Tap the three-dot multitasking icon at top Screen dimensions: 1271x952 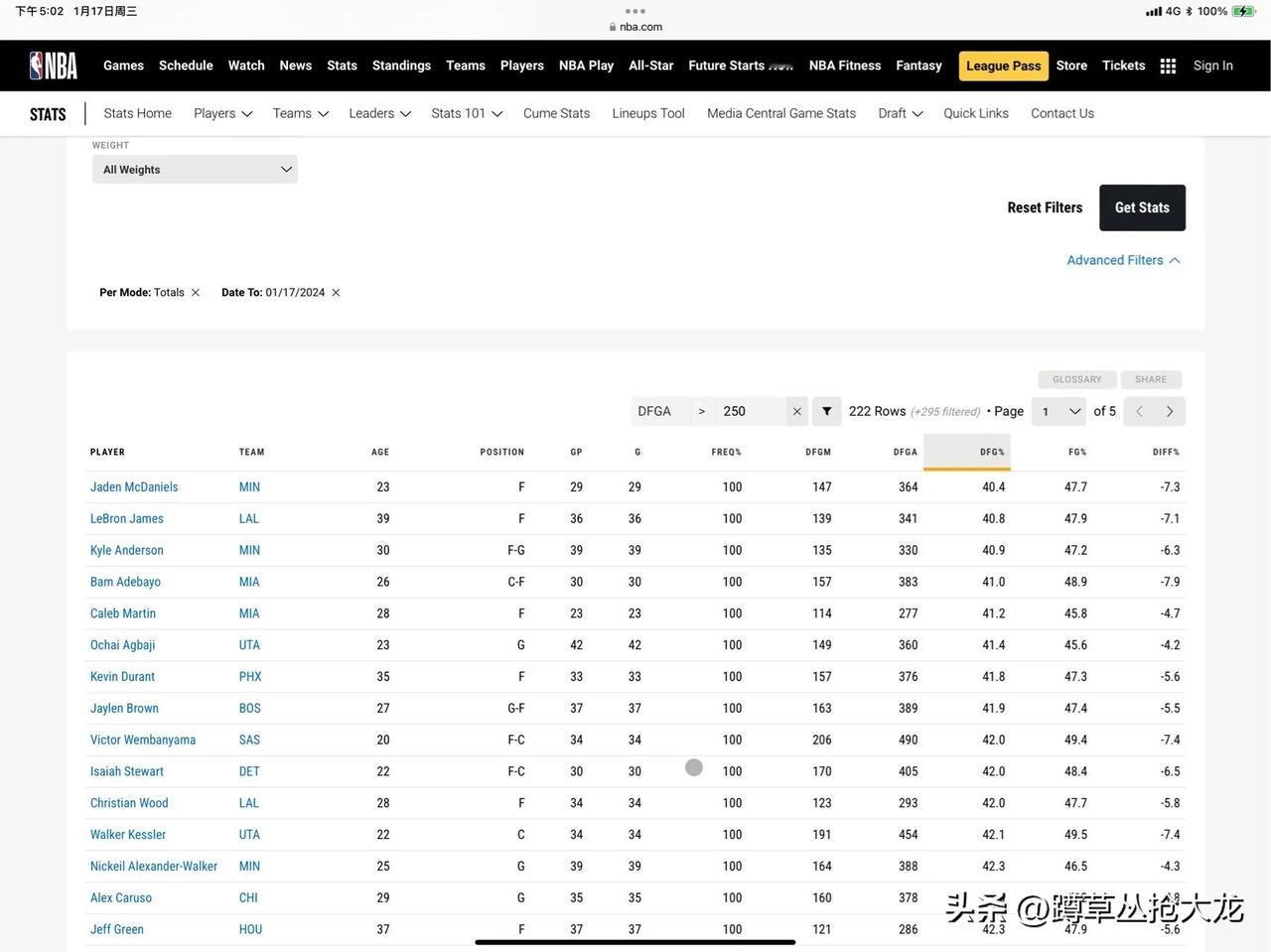pyautogui.click(x=635, y=11)
